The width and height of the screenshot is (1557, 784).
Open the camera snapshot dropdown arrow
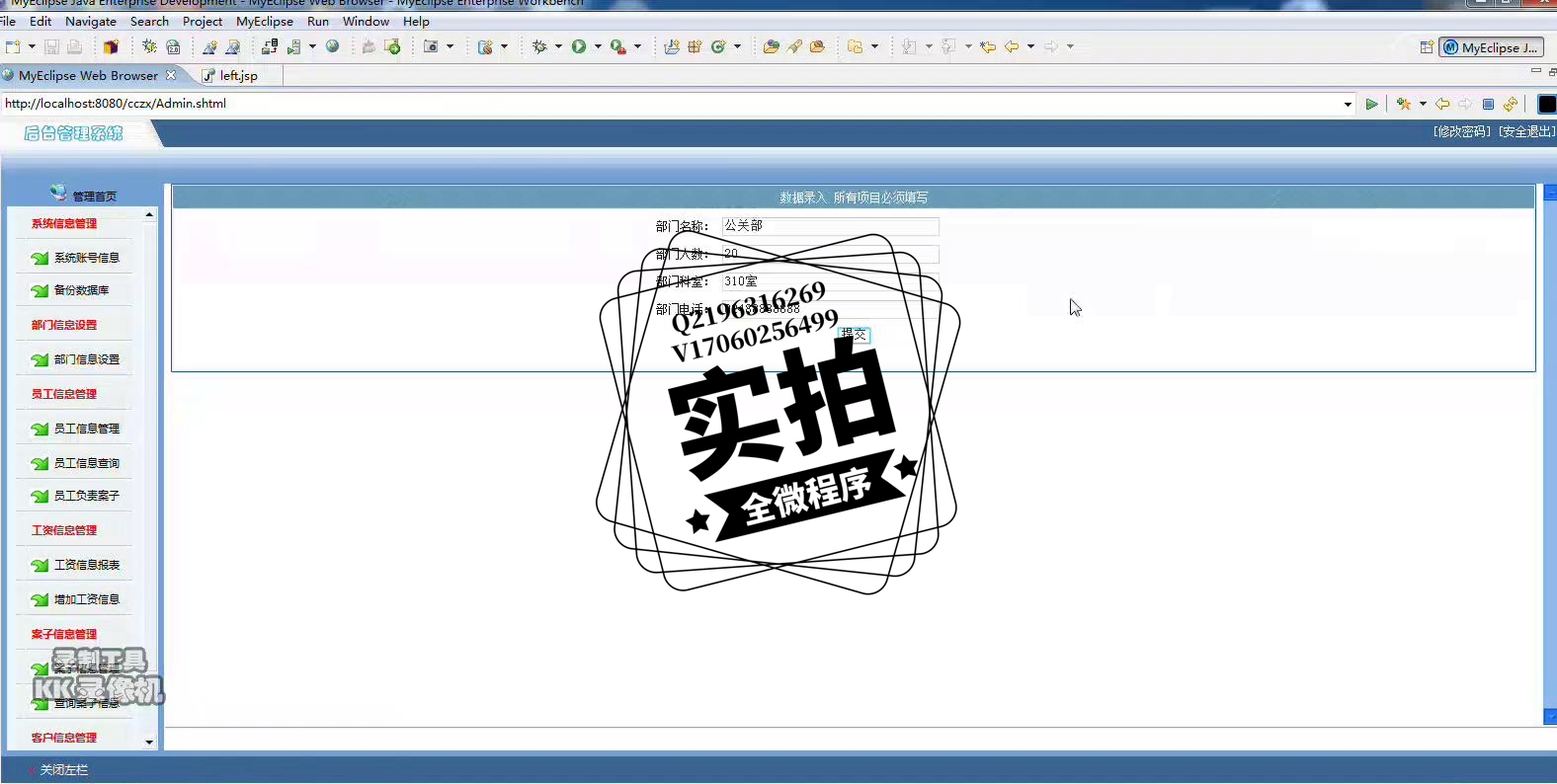[x=450, y=46]
